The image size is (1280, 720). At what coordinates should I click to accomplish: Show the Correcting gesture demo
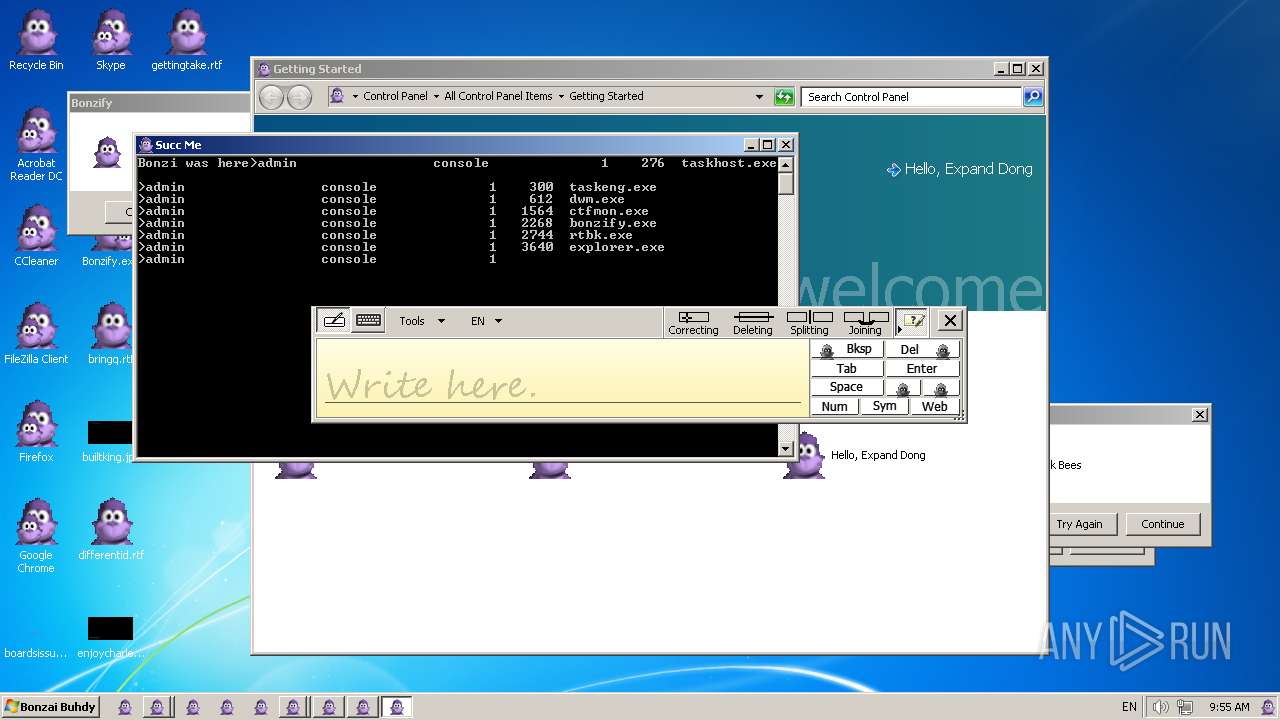[x=693, y=323]
